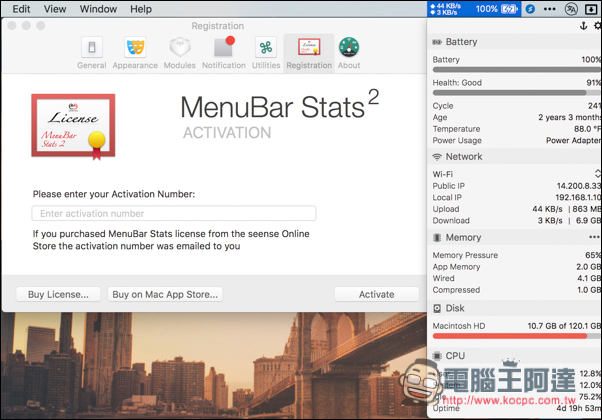Click the Cycle row in Battery section
This screenshot has width=602, height=420.
[517, 106]
